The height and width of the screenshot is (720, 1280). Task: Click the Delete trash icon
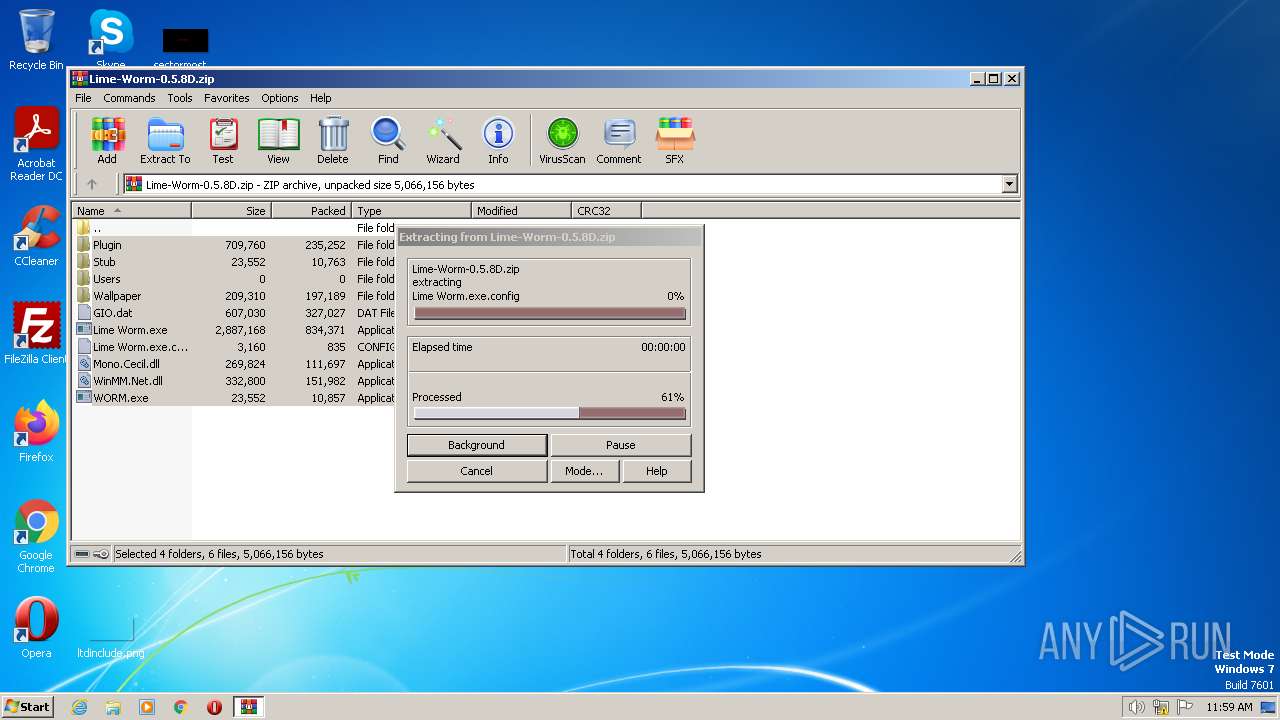[x=333, y=140]
